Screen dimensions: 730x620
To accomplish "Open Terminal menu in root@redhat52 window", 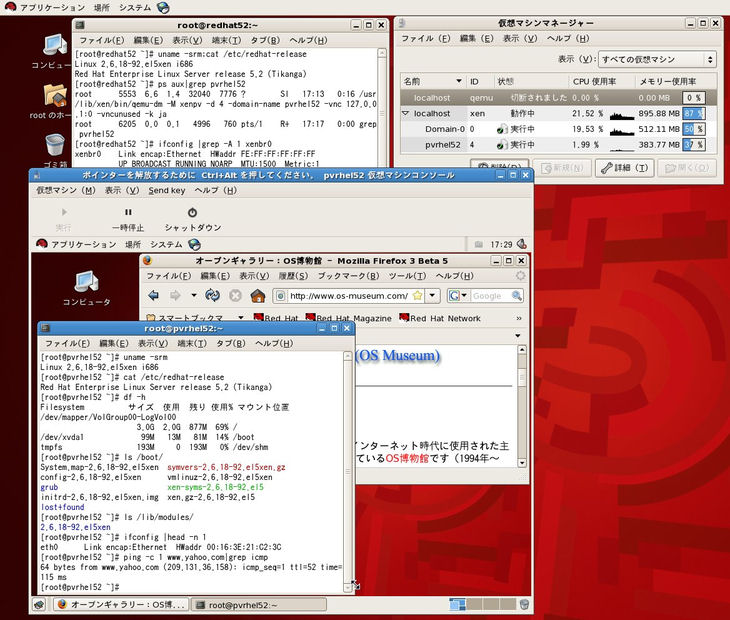I will click(226, 40).
